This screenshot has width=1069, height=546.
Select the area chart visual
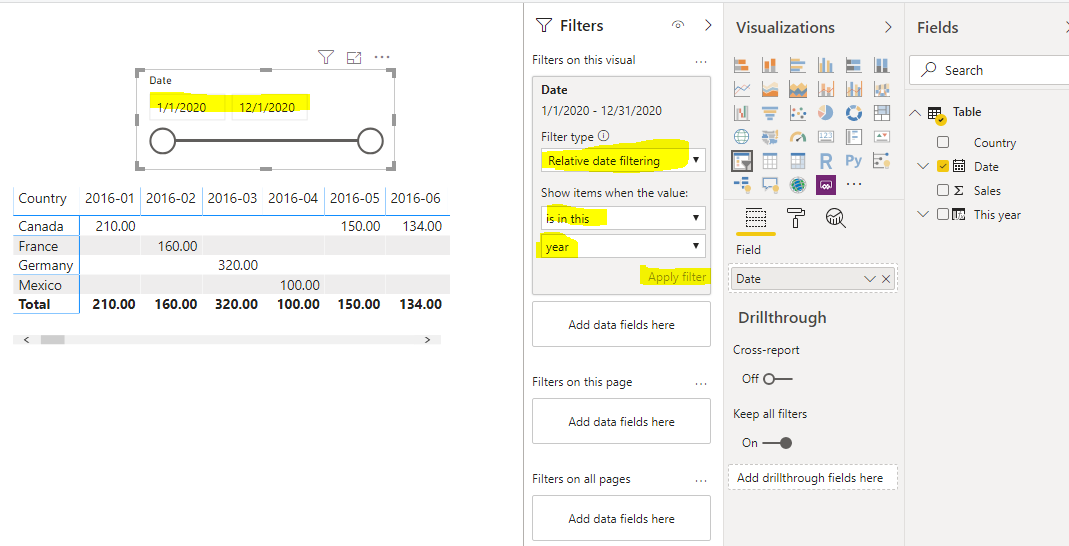click(770, 89)
